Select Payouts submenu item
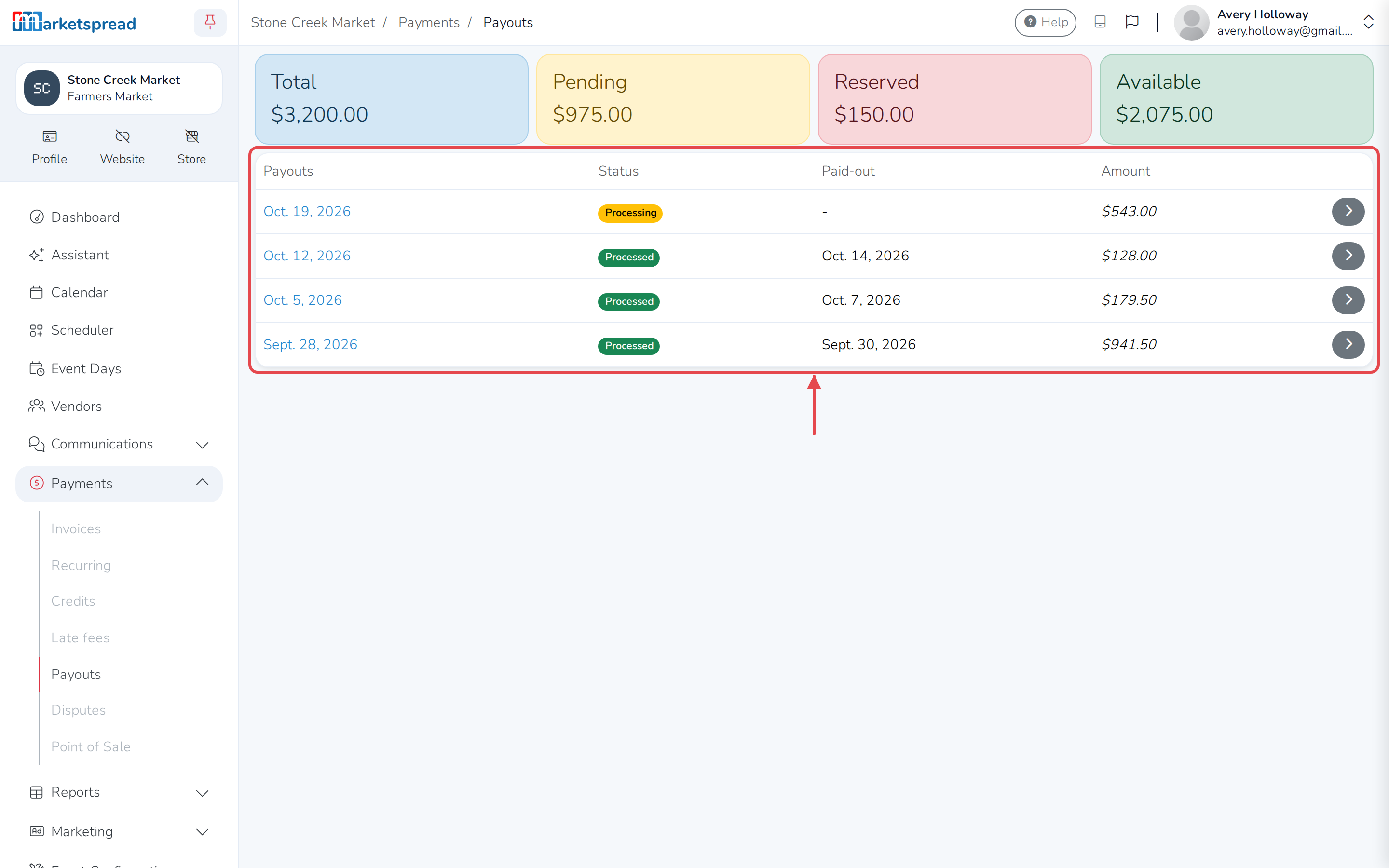 76,675
